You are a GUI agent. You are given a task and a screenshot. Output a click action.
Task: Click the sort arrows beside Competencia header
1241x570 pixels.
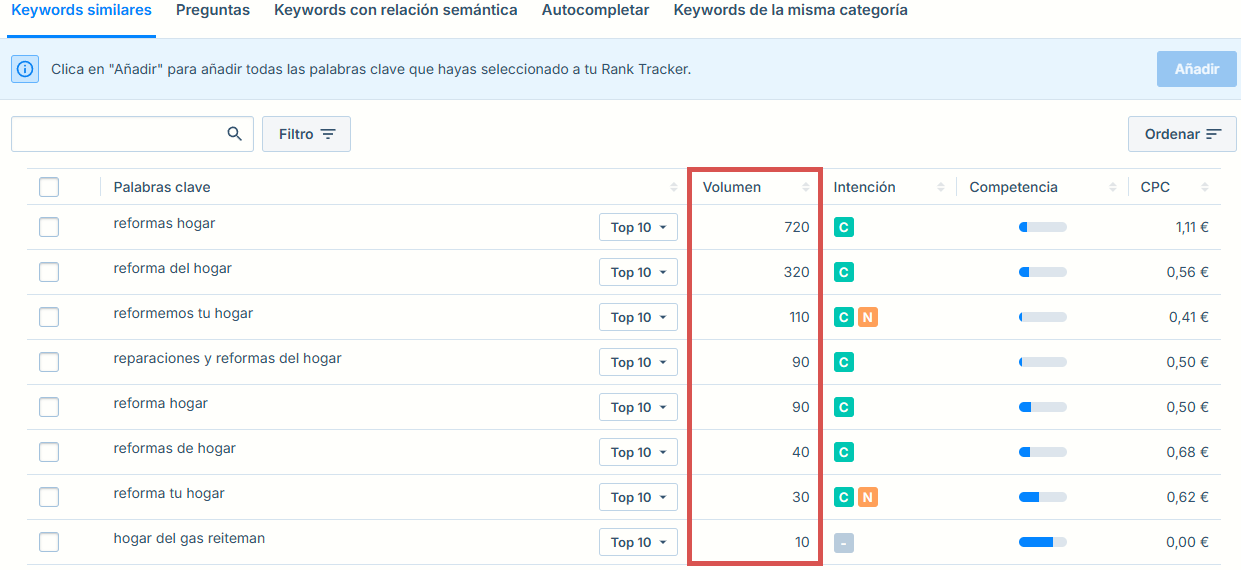coord(1113,187)
